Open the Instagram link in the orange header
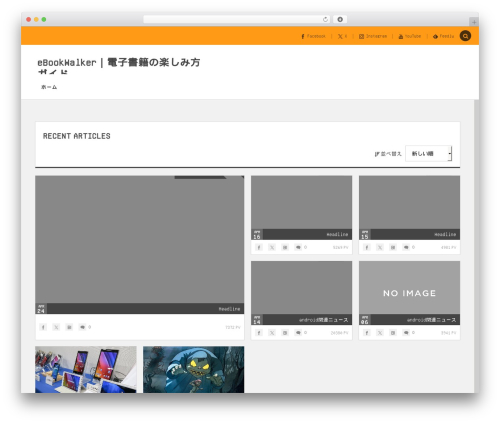The width and height of the screenshot is (500, 423). (373, 36)
